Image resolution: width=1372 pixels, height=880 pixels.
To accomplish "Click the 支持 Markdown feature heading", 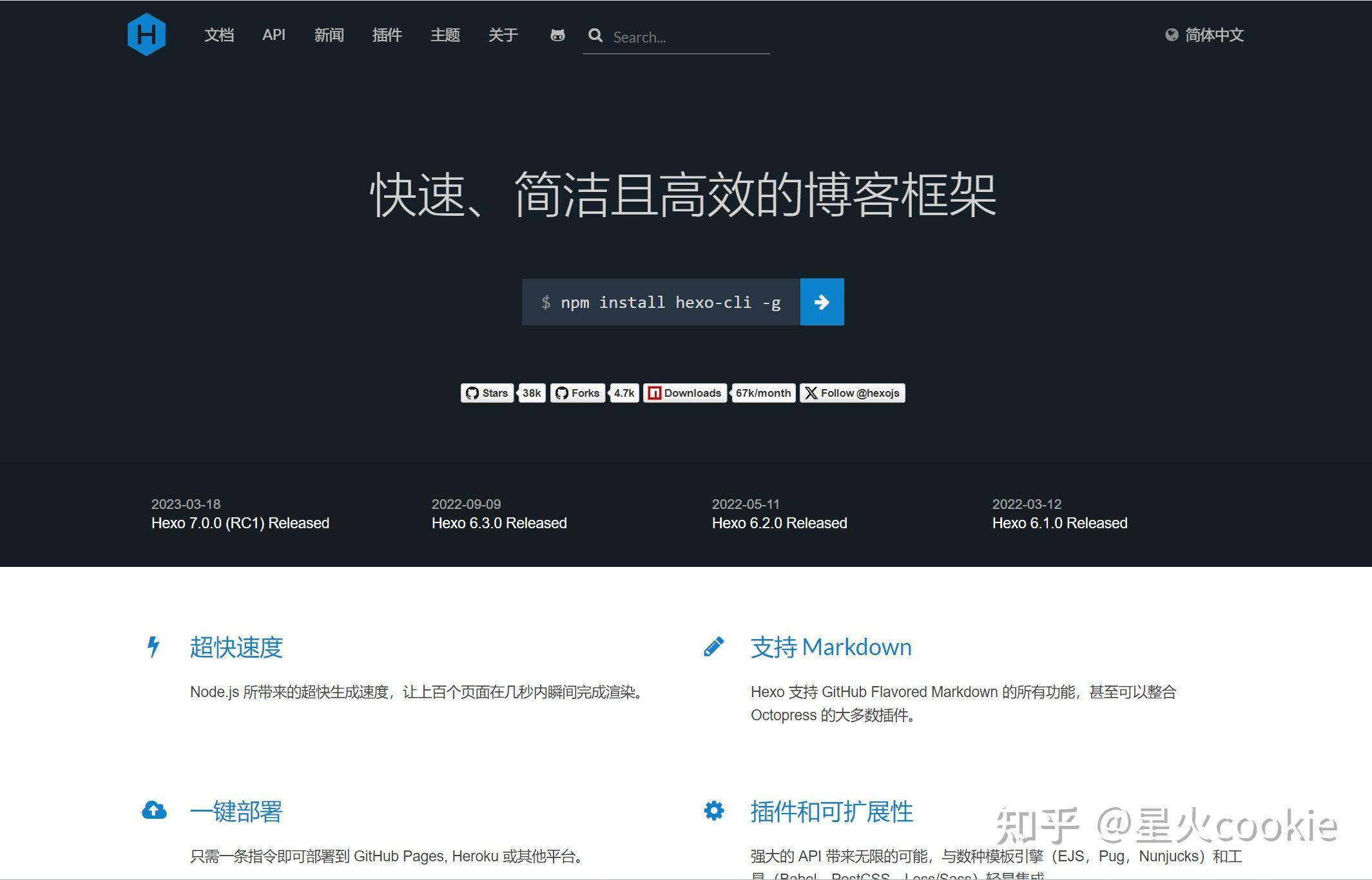I will pos(831,647).
